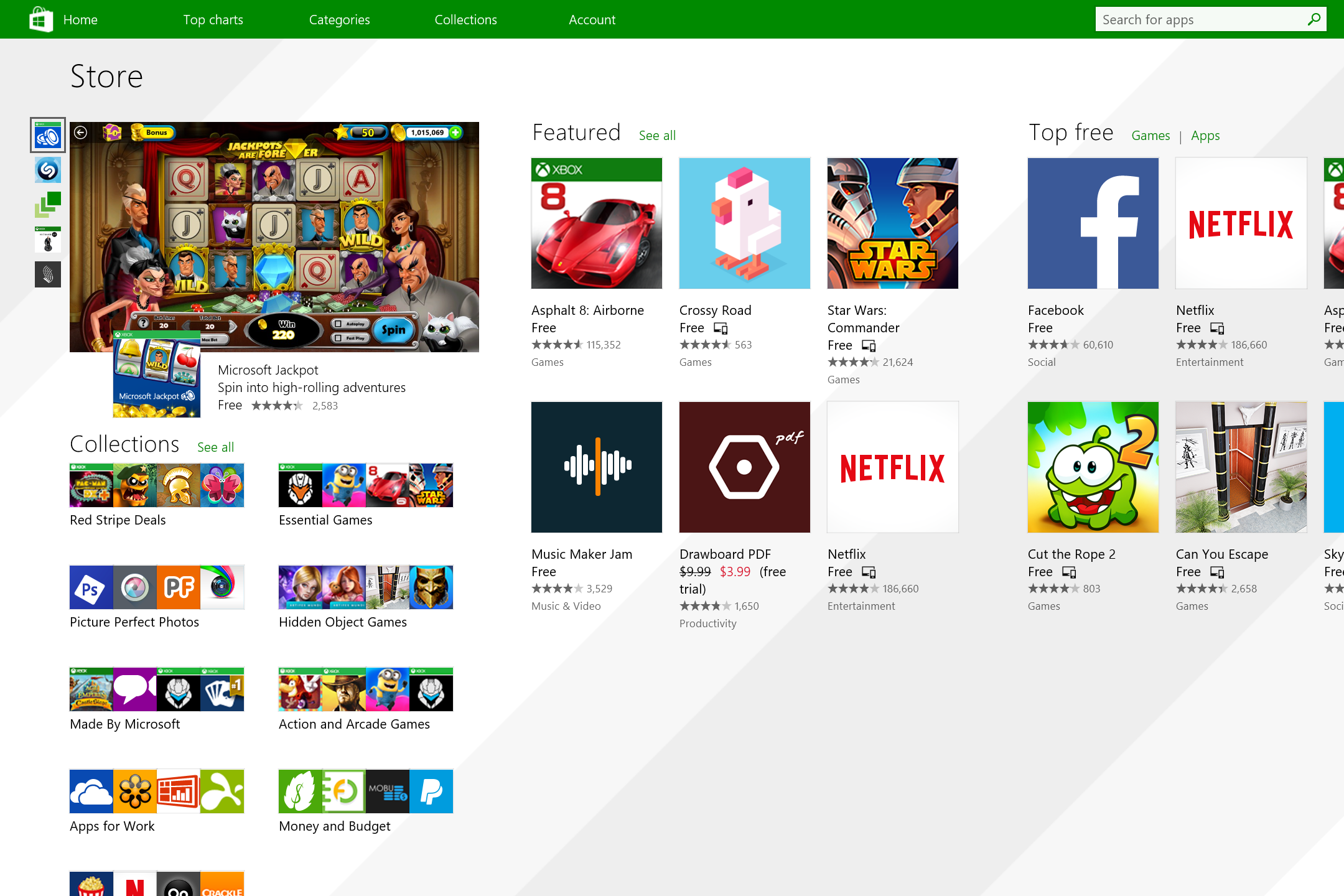
Task: Open the Netflix icon under Top free
Action: (1241, 223)
